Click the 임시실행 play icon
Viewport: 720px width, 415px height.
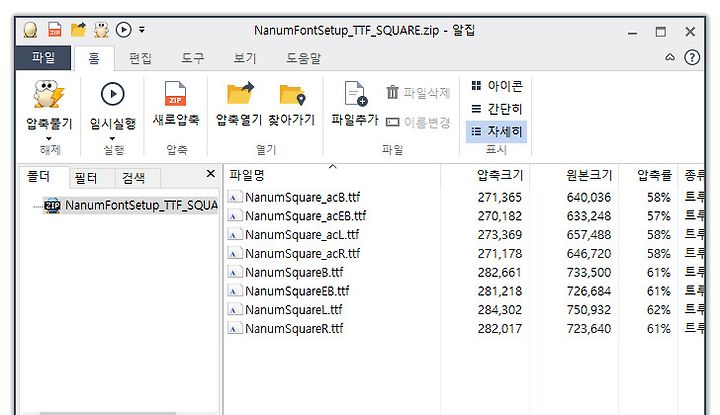point(112,94)
